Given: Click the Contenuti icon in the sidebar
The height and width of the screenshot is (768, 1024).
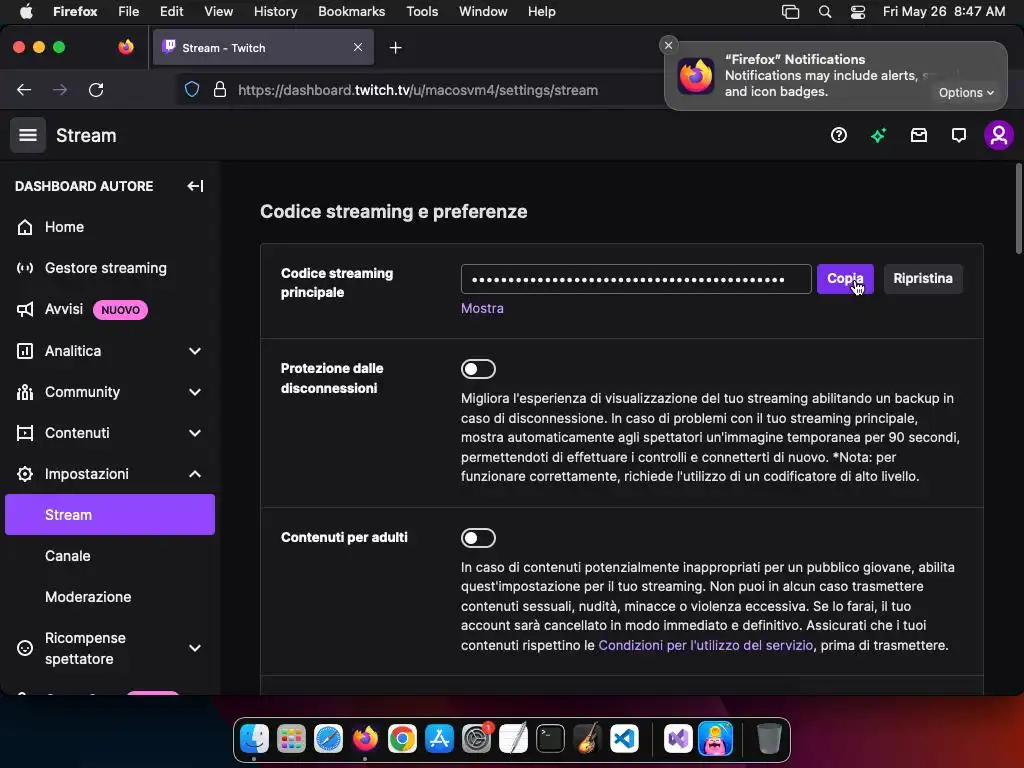Looking at the screenshot, I should [x=25, y=433].
